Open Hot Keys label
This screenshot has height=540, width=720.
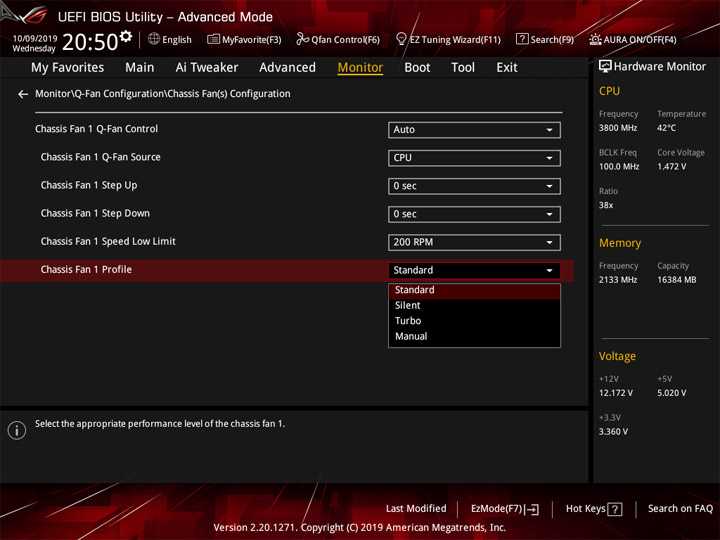coord(585,509)
